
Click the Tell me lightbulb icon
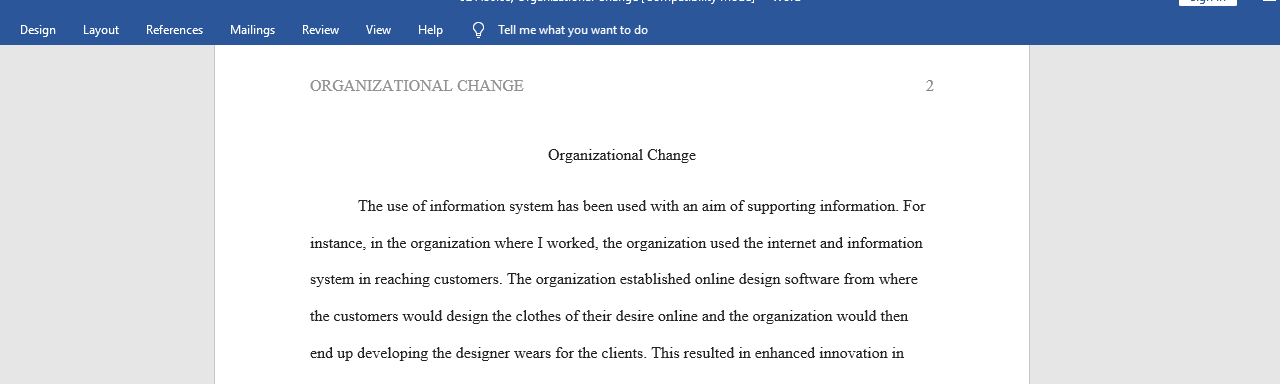point(478,30)
